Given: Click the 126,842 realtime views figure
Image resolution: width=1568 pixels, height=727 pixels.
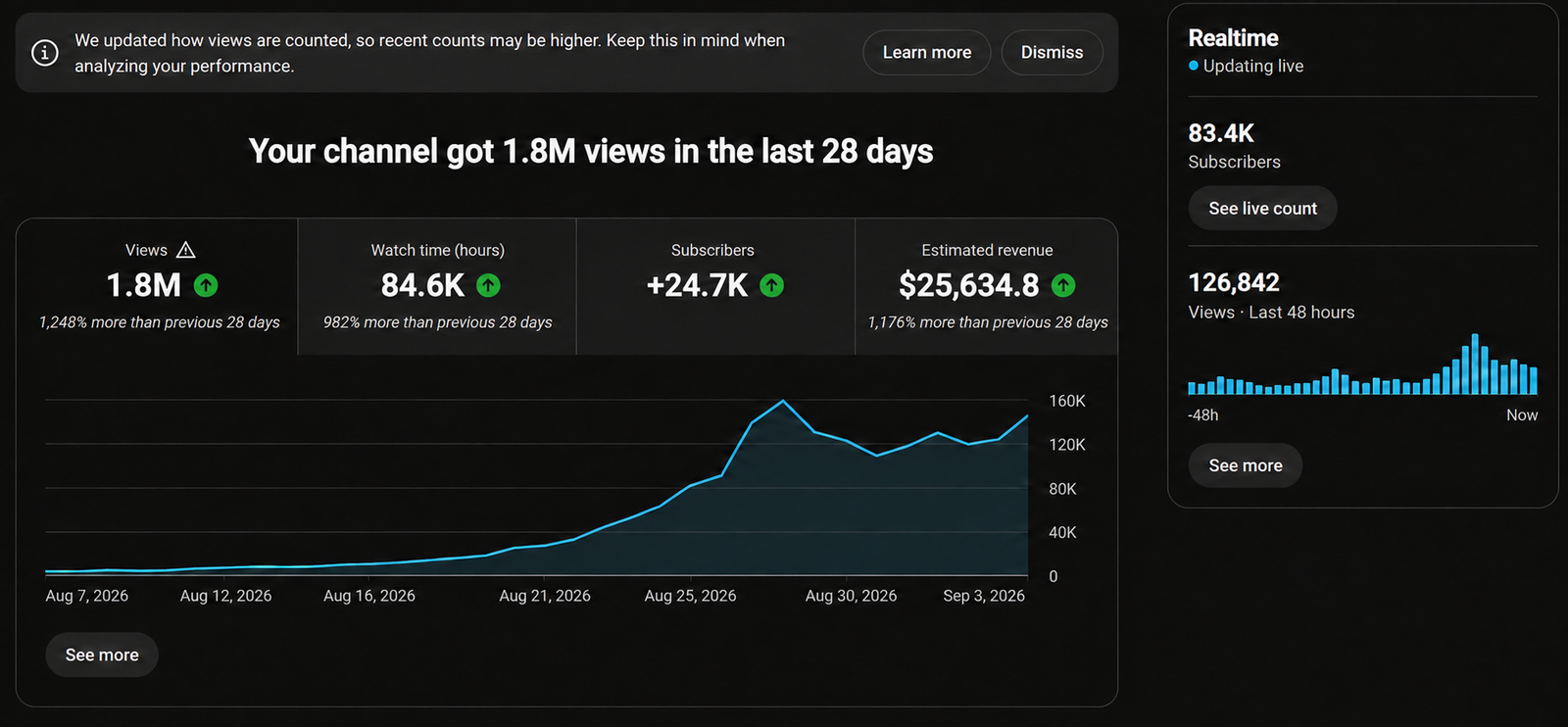Looking at the screenshot, I should [1234, 283].
